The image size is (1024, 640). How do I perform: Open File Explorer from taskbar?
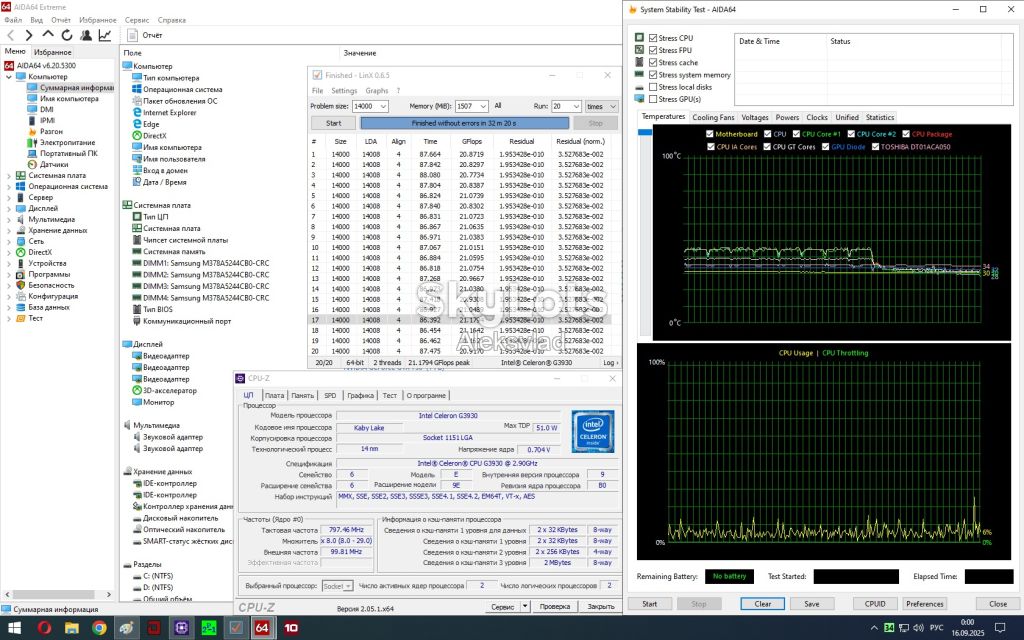click(72, 628)
